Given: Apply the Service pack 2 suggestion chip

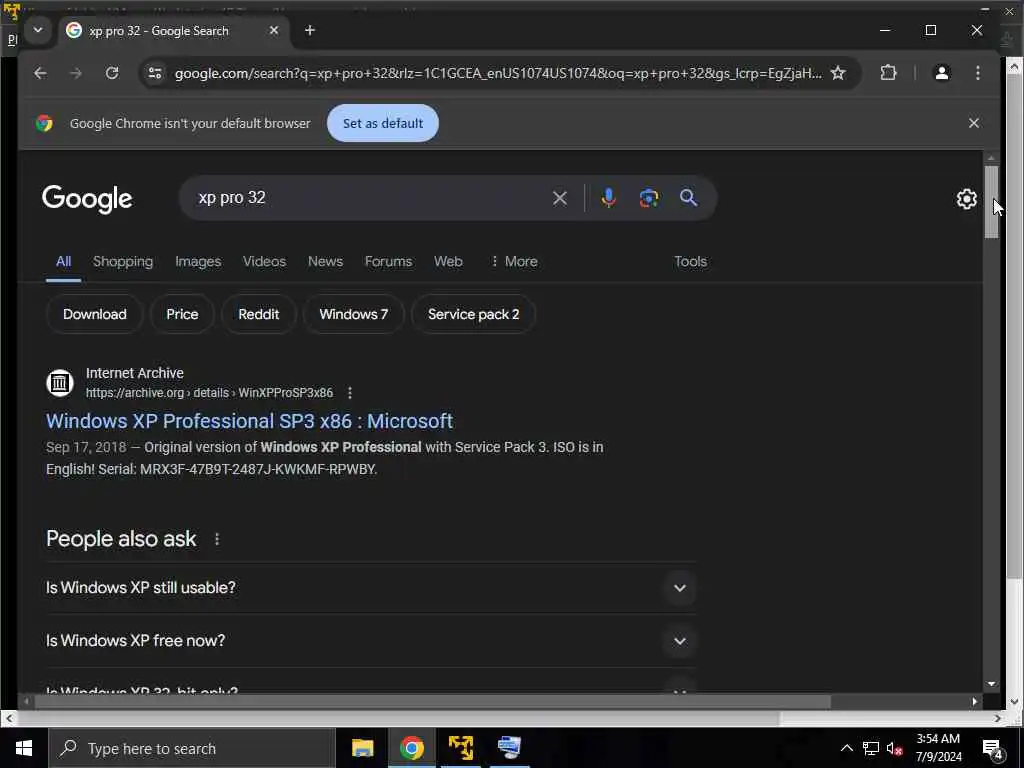Looking at the screenshot, I should coord(473,314).
